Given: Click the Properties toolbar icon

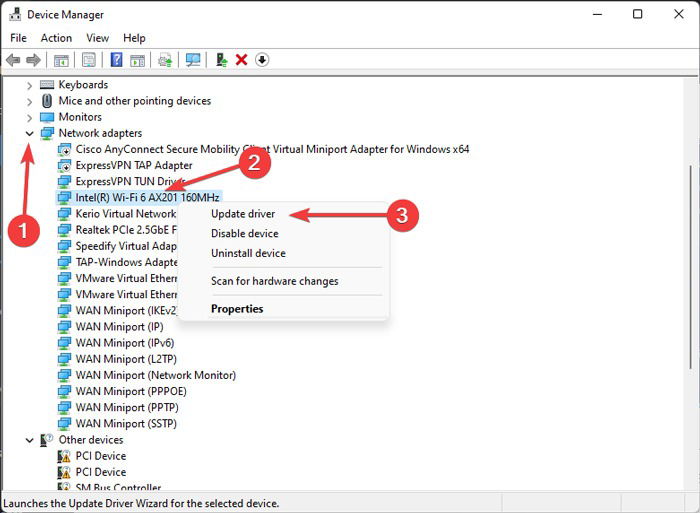Looking at the screenshot, I should tap(89, 60).
